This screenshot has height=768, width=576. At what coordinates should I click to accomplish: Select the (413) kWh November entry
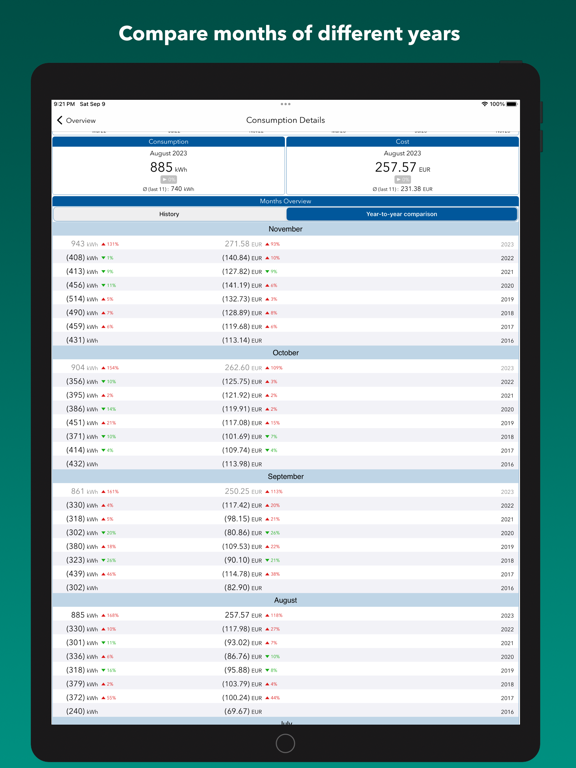82,271
